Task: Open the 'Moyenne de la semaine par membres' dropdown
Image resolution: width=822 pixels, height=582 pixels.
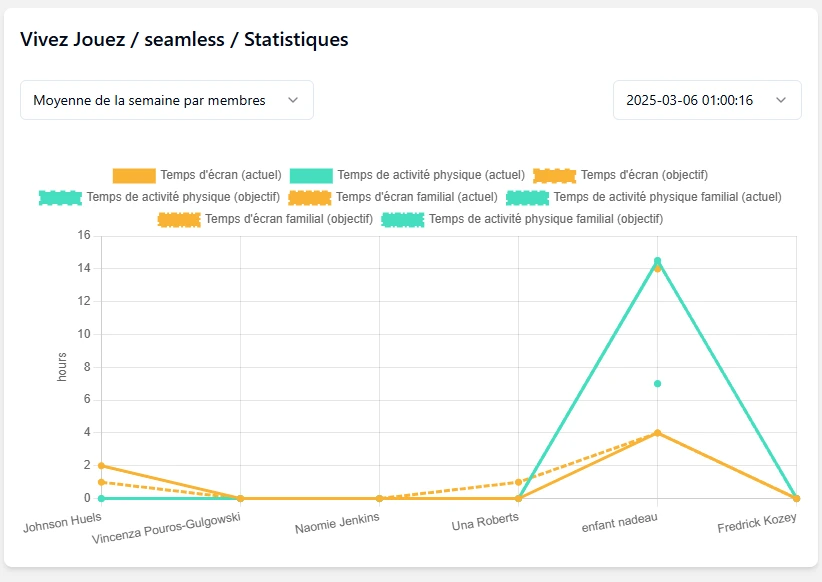Action: [x=167, y=100]
